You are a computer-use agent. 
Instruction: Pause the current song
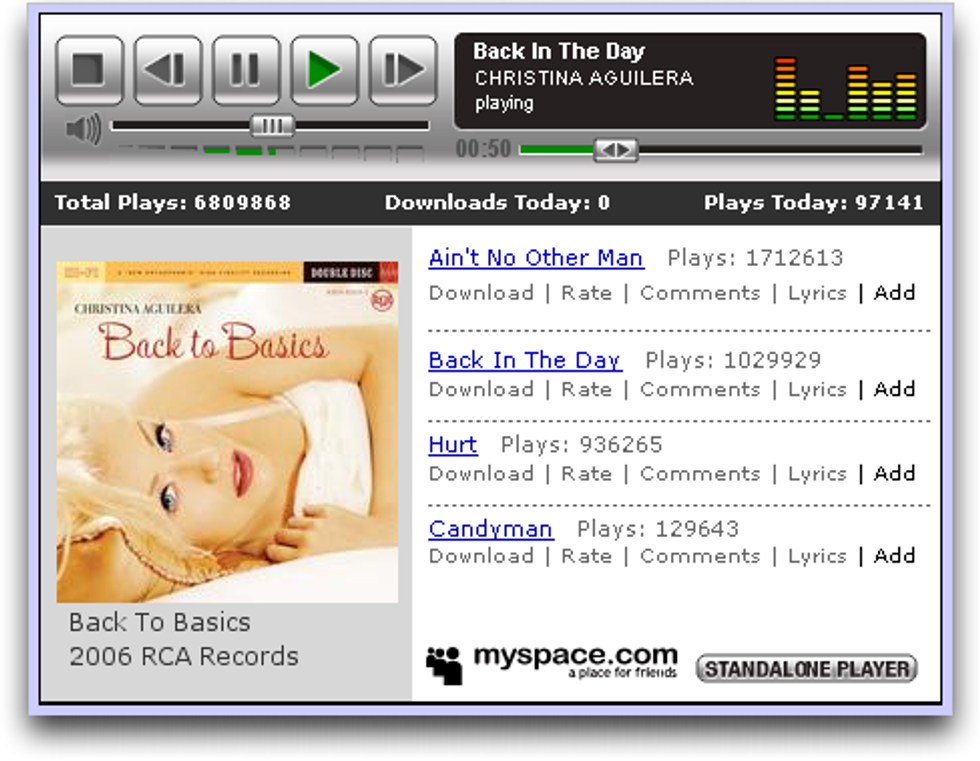tap(246, 70)
